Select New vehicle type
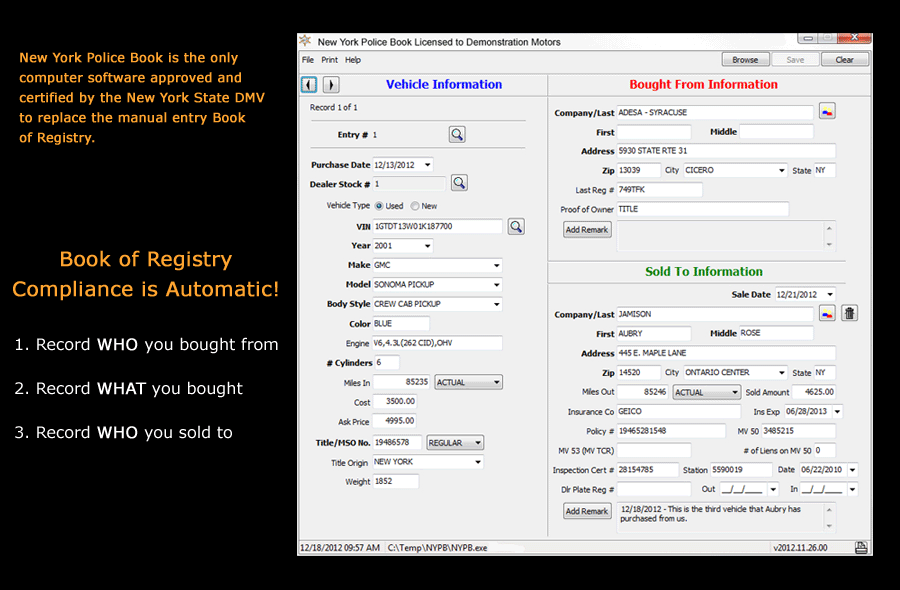Screen dimensions: 900x590 [414, 206]
